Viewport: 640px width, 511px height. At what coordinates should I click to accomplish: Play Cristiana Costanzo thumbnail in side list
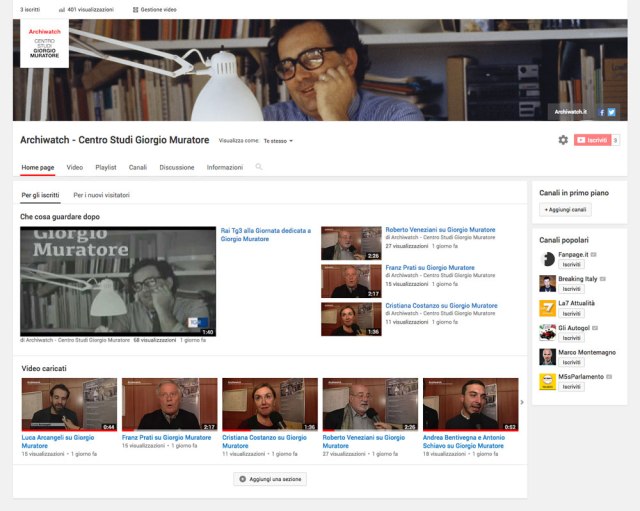351,319
